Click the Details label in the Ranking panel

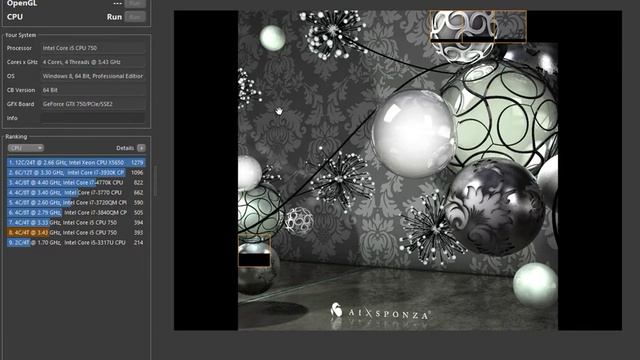pos(125,148)
